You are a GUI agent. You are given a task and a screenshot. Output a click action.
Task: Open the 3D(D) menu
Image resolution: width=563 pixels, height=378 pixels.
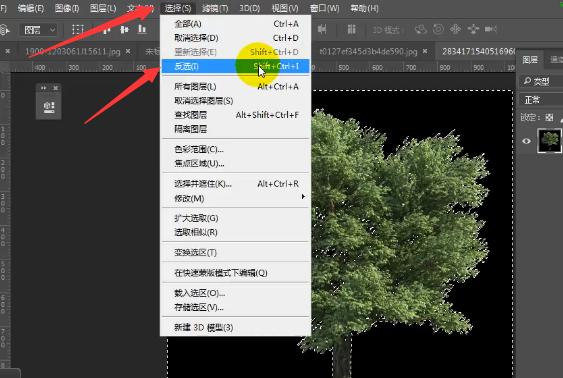(250, 8)
